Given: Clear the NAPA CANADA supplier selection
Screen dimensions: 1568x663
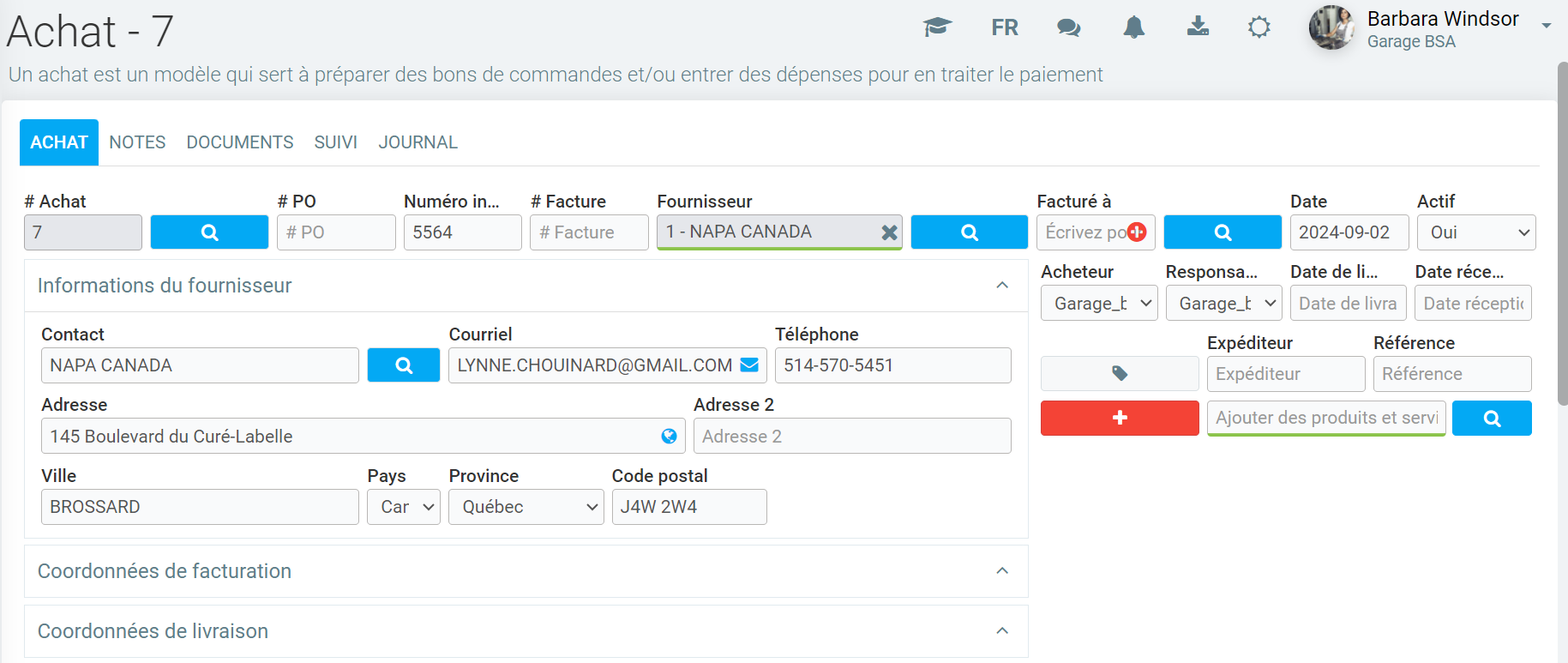Looking at the screenshot, I should click(x=889, y=232).
